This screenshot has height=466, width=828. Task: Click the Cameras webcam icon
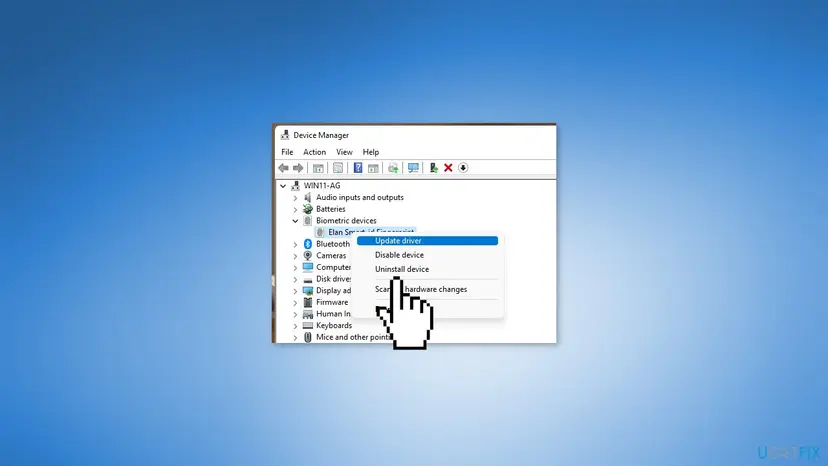[308, 256]
